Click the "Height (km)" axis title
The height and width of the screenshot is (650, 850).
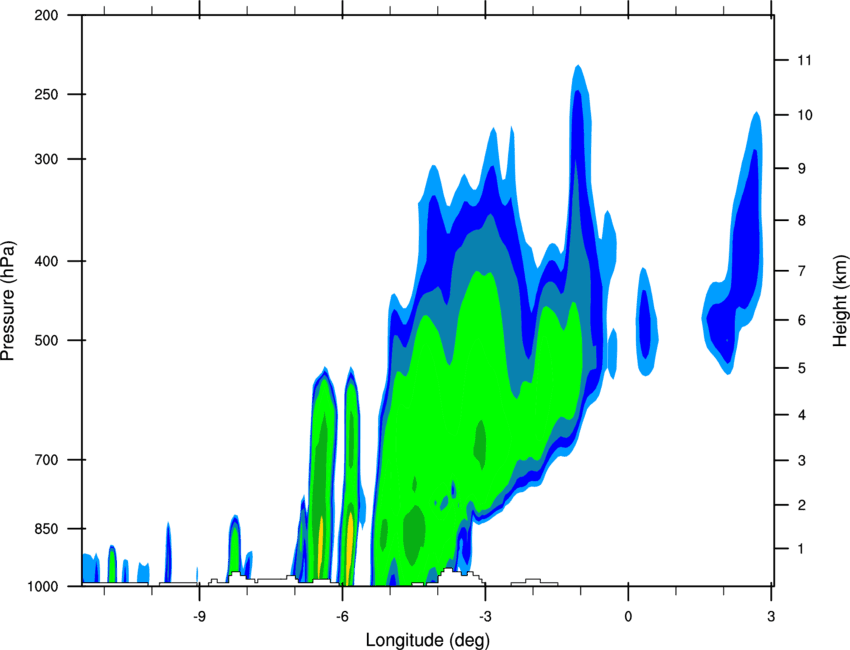840,300
